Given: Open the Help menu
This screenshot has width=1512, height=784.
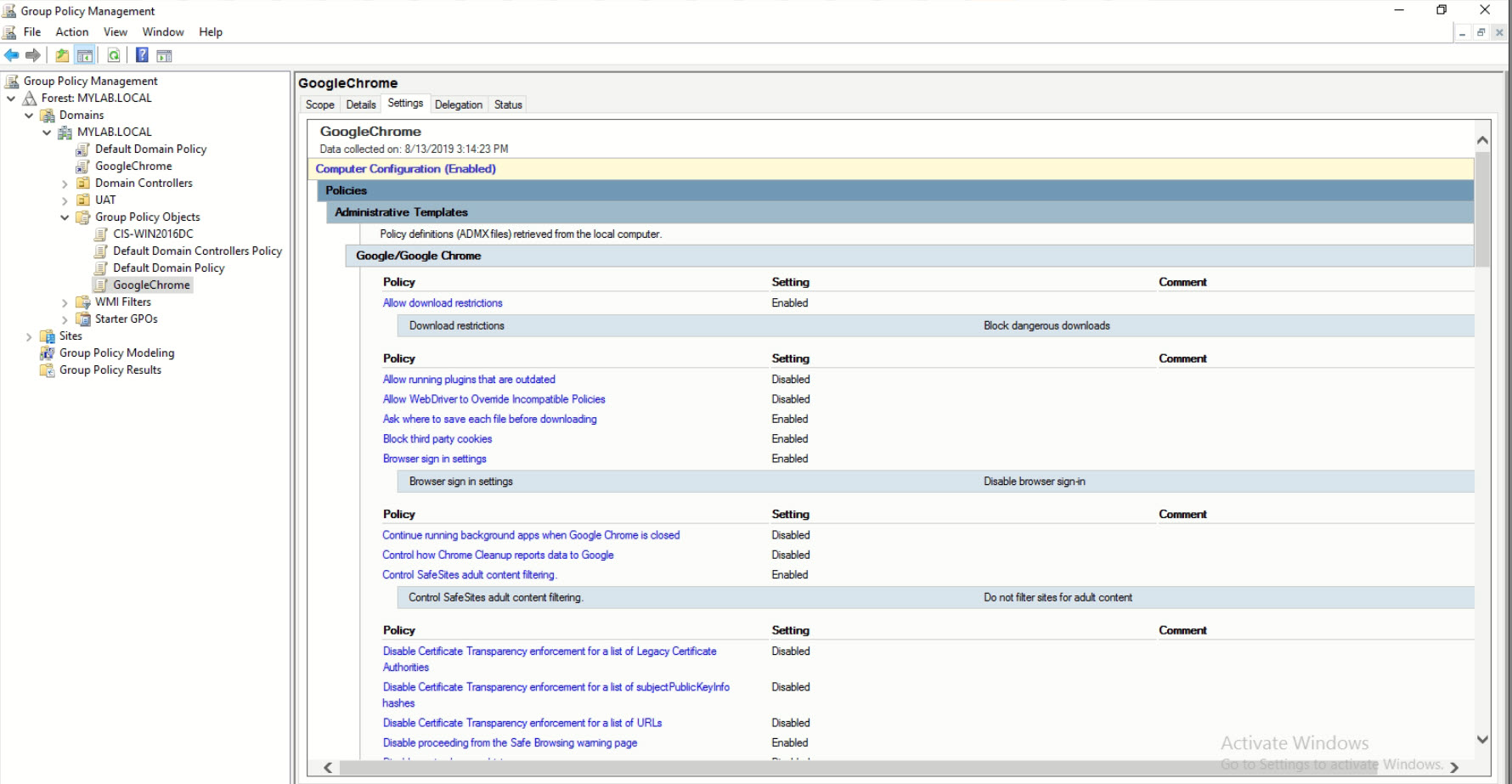Looking at the screenshot, I should (x=211, y=31).
